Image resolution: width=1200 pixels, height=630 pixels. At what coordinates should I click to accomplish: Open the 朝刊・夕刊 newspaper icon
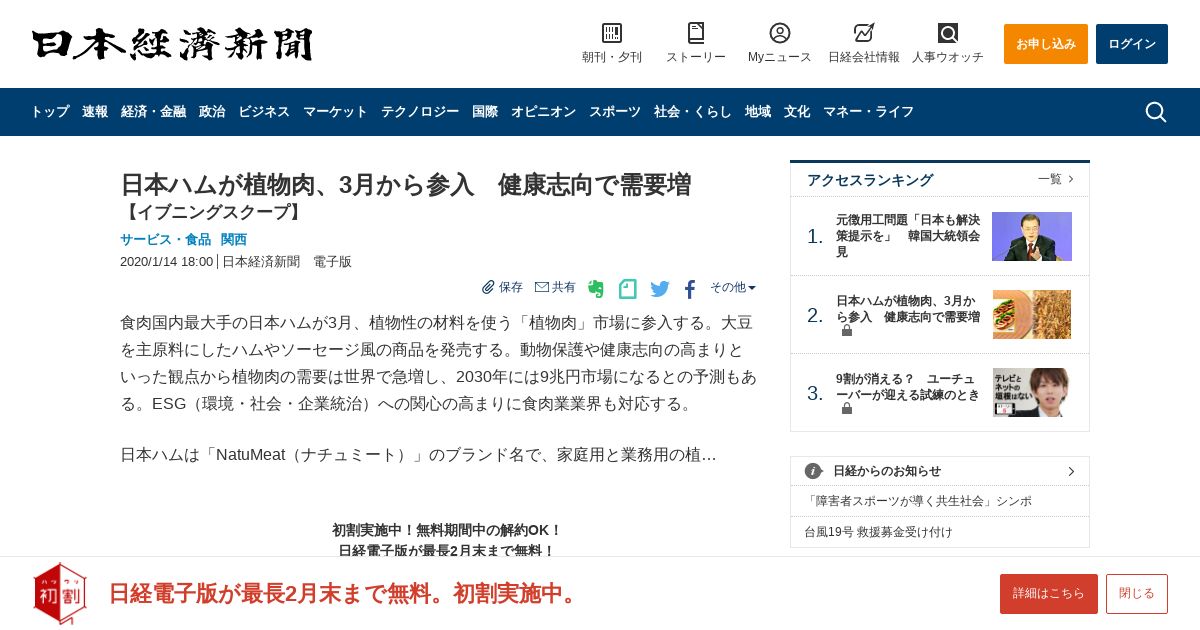pyautogui.click(x=612, y=33)
